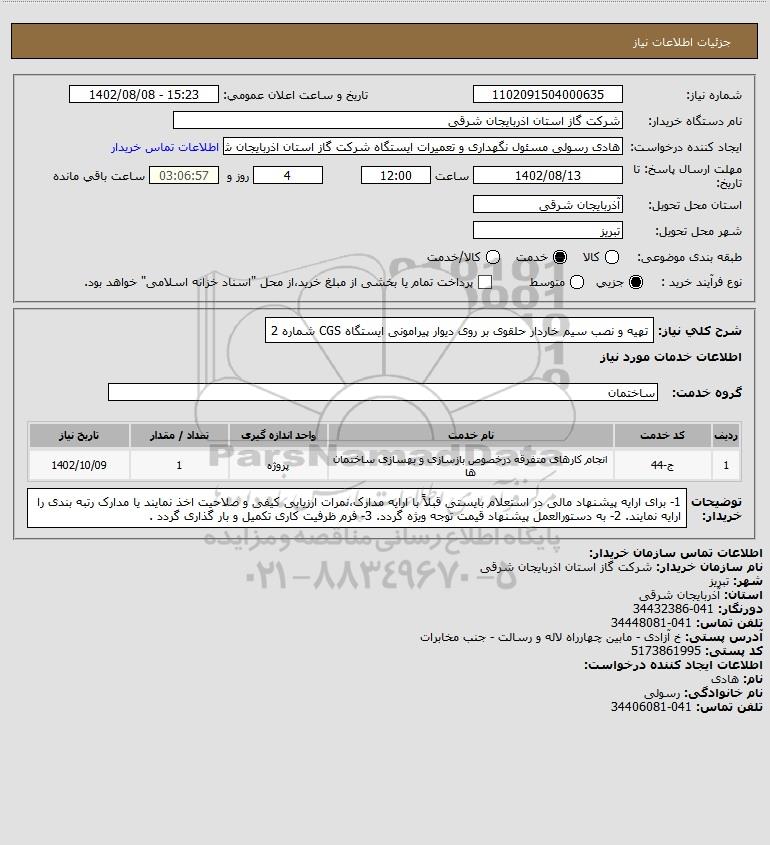770x845 pixels.
Task: Click the delivery city field تبریز
Action: [x=547, y=230]
